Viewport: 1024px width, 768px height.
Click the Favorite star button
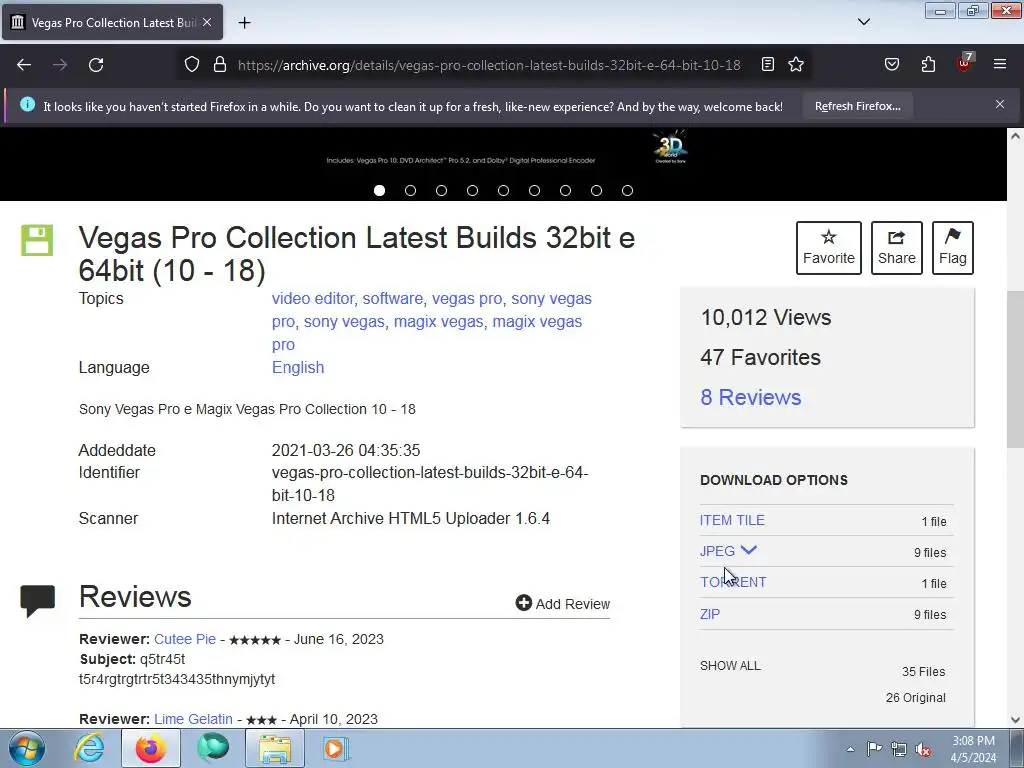pyautogui.click(x=829, y=248)
